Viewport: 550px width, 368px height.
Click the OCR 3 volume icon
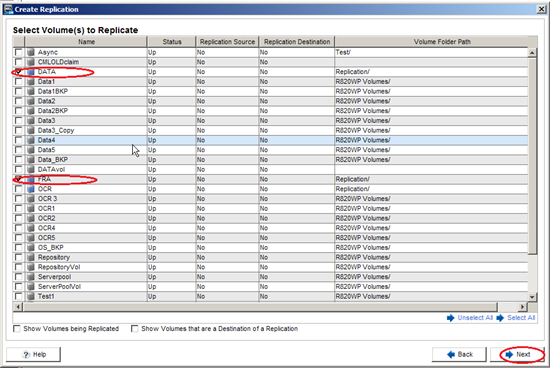click(31, 199)
